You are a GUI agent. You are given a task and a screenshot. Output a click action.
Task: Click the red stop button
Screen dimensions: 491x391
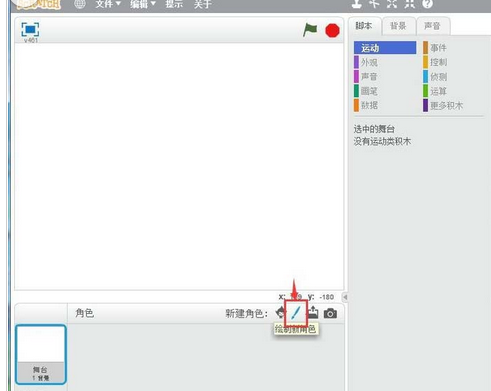332,31
